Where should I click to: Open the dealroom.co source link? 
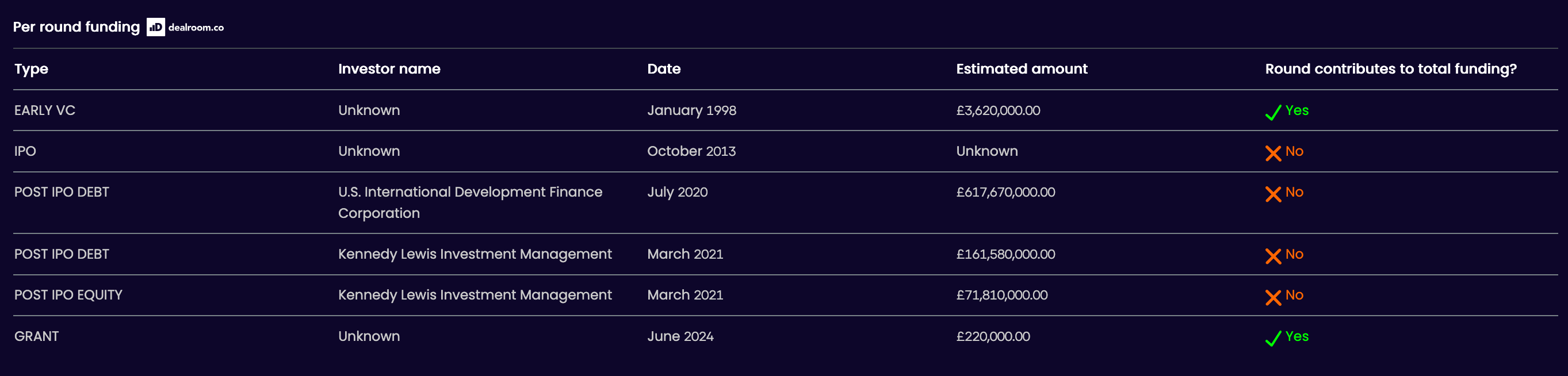[x=196, y=28]
